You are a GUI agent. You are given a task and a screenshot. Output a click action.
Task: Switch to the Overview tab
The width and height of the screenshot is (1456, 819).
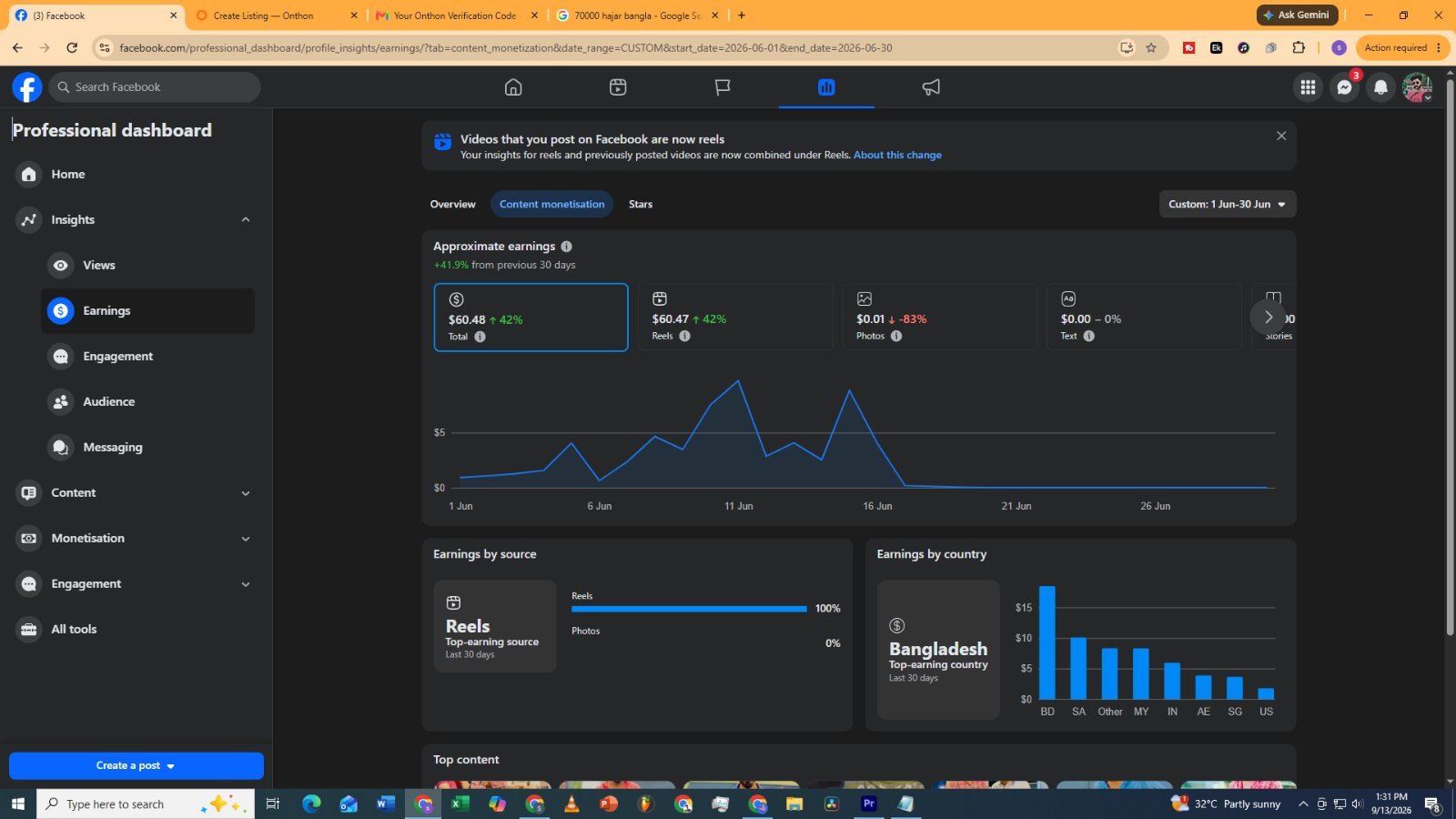[452, 204]
